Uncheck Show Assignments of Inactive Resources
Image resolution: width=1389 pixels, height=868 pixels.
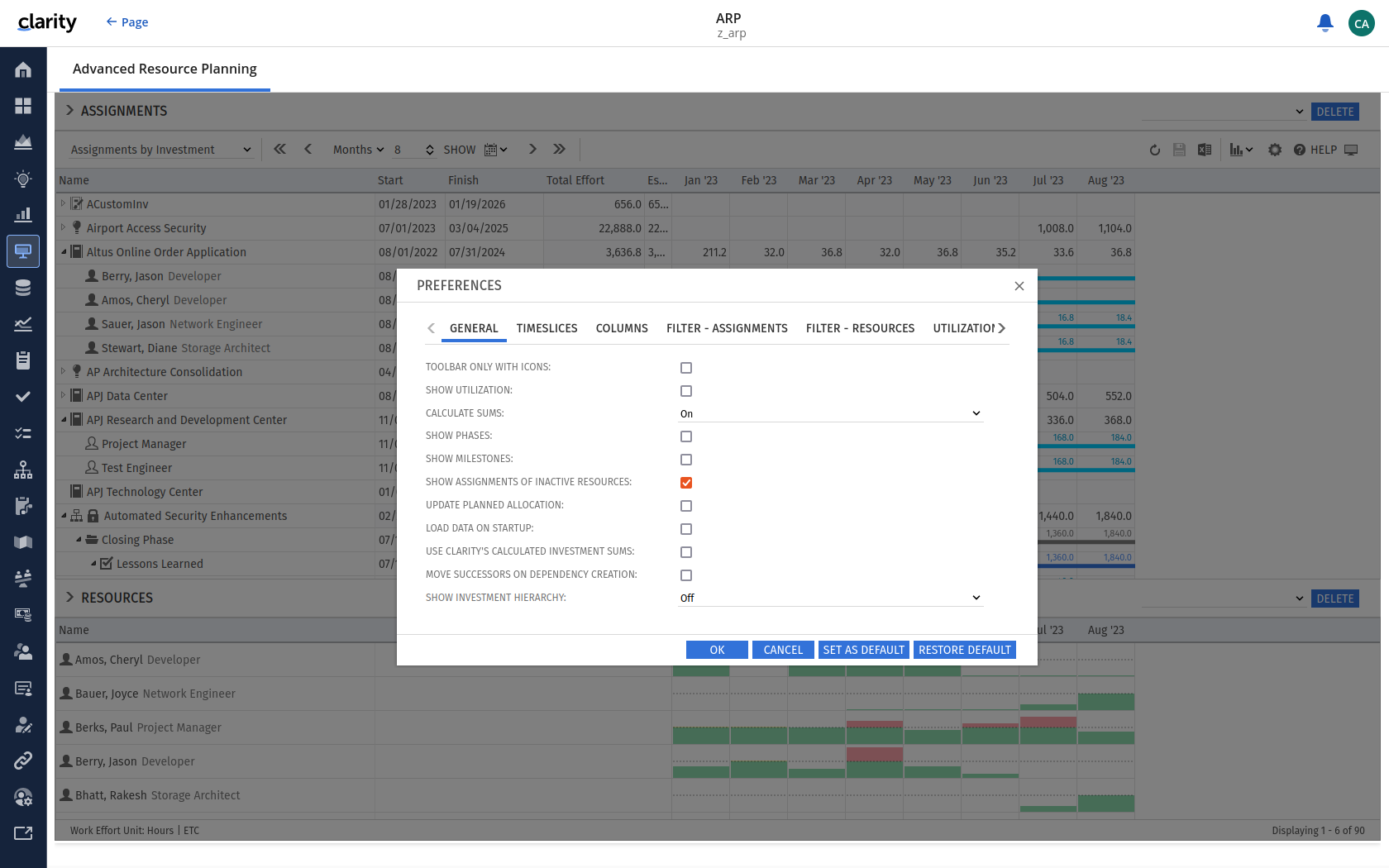[x=686, y=483]
